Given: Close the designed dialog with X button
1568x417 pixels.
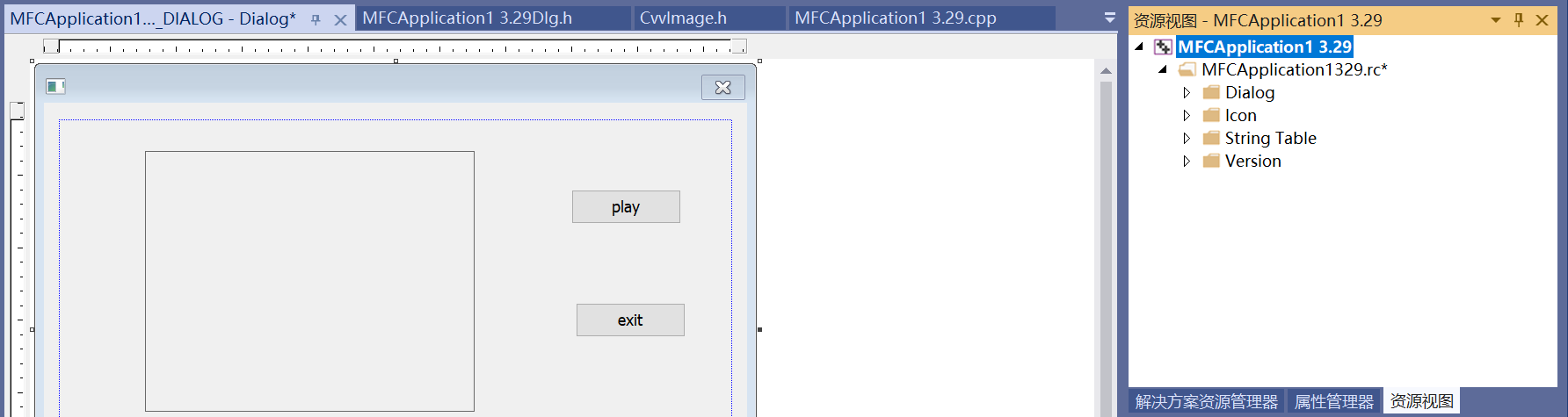Looking at the screenshot, I should [x=723, y=87].
